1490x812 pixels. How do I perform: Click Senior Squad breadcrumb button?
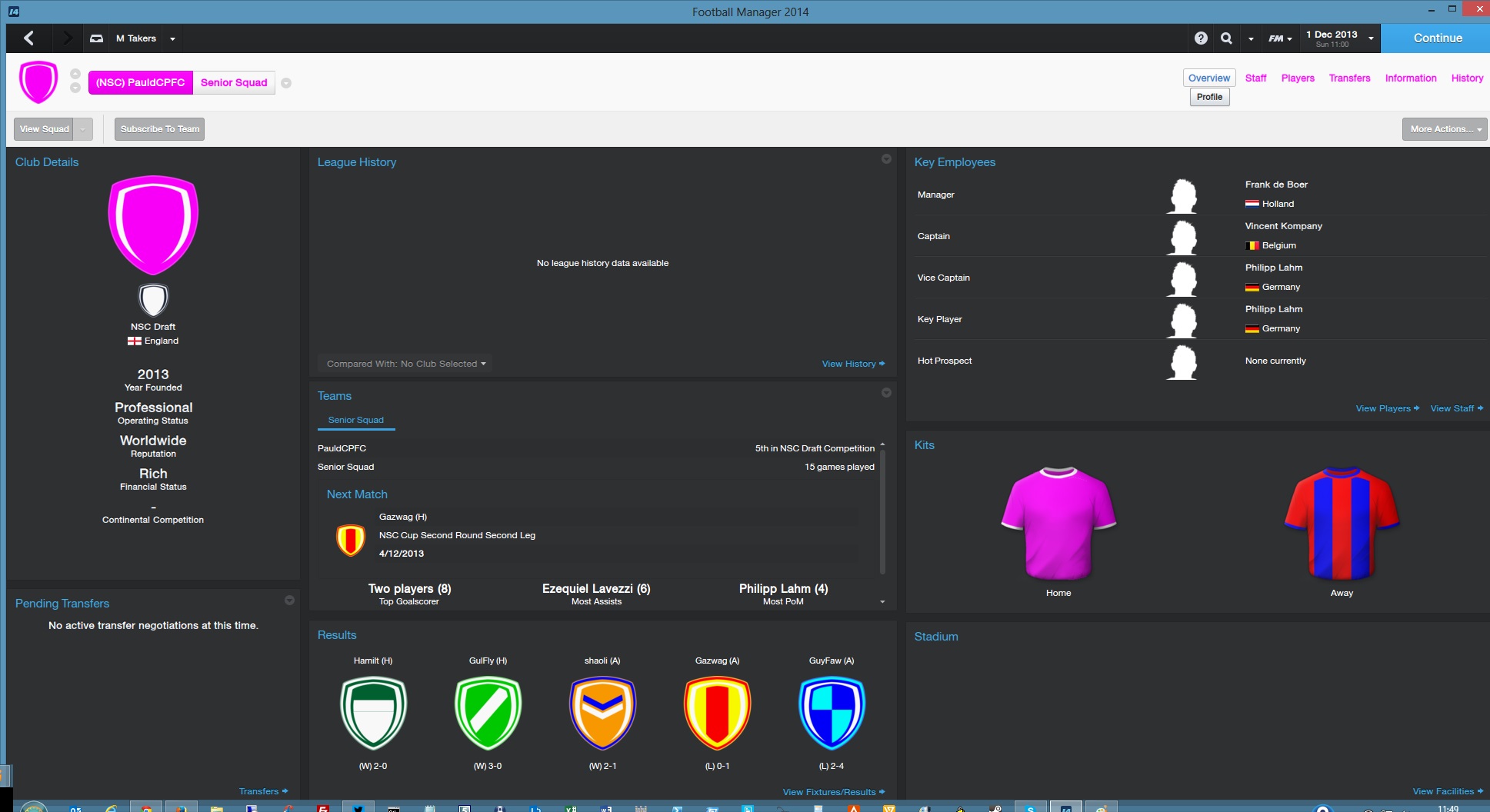(x=234, y=82)
